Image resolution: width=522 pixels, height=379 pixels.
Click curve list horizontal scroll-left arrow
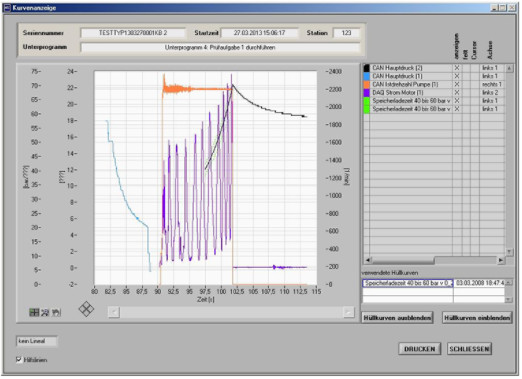[x=367, y=260]
